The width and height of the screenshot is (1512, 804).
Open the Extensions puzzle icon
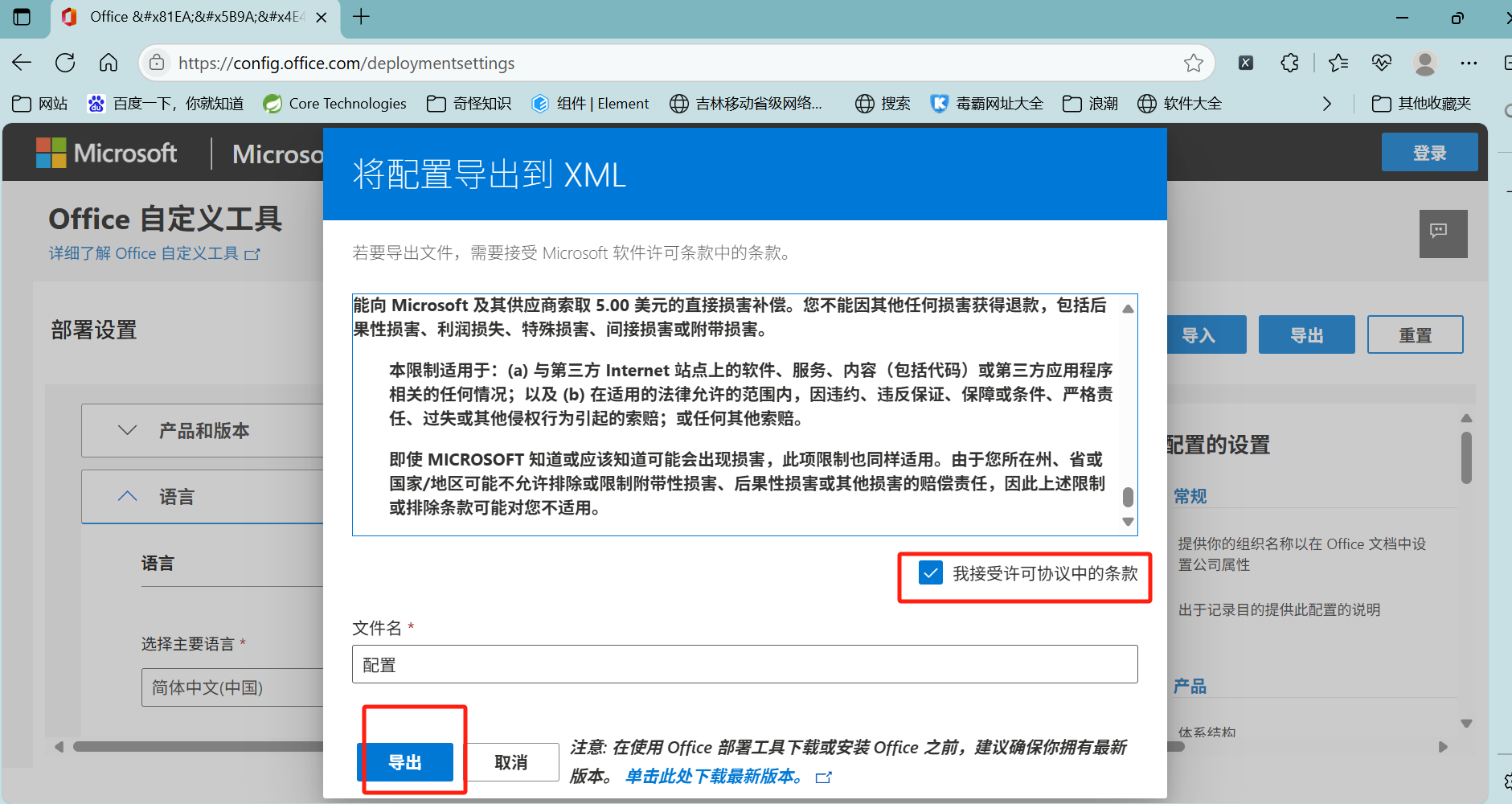point(1289,63)
